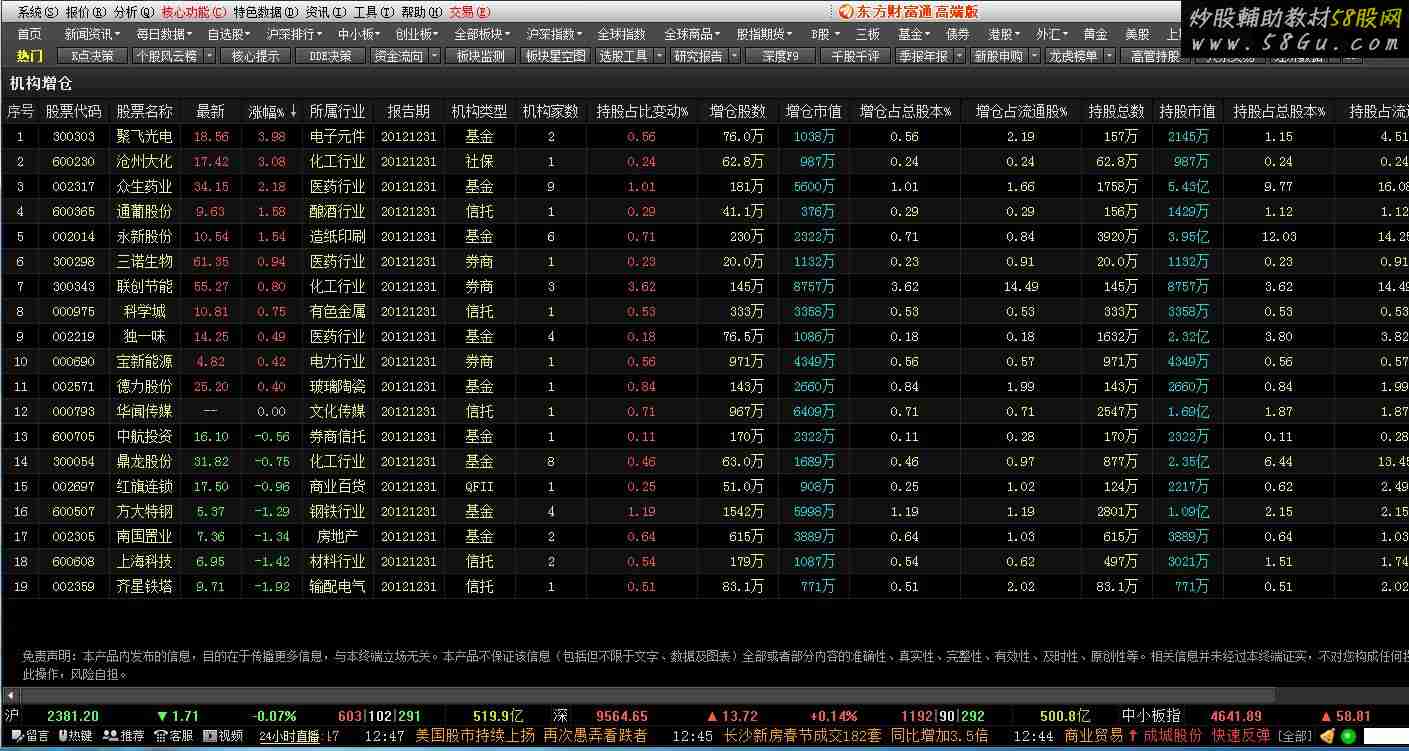1409x751 pixels.
Task: Open the 债券 tab
Action: (957, 34)
